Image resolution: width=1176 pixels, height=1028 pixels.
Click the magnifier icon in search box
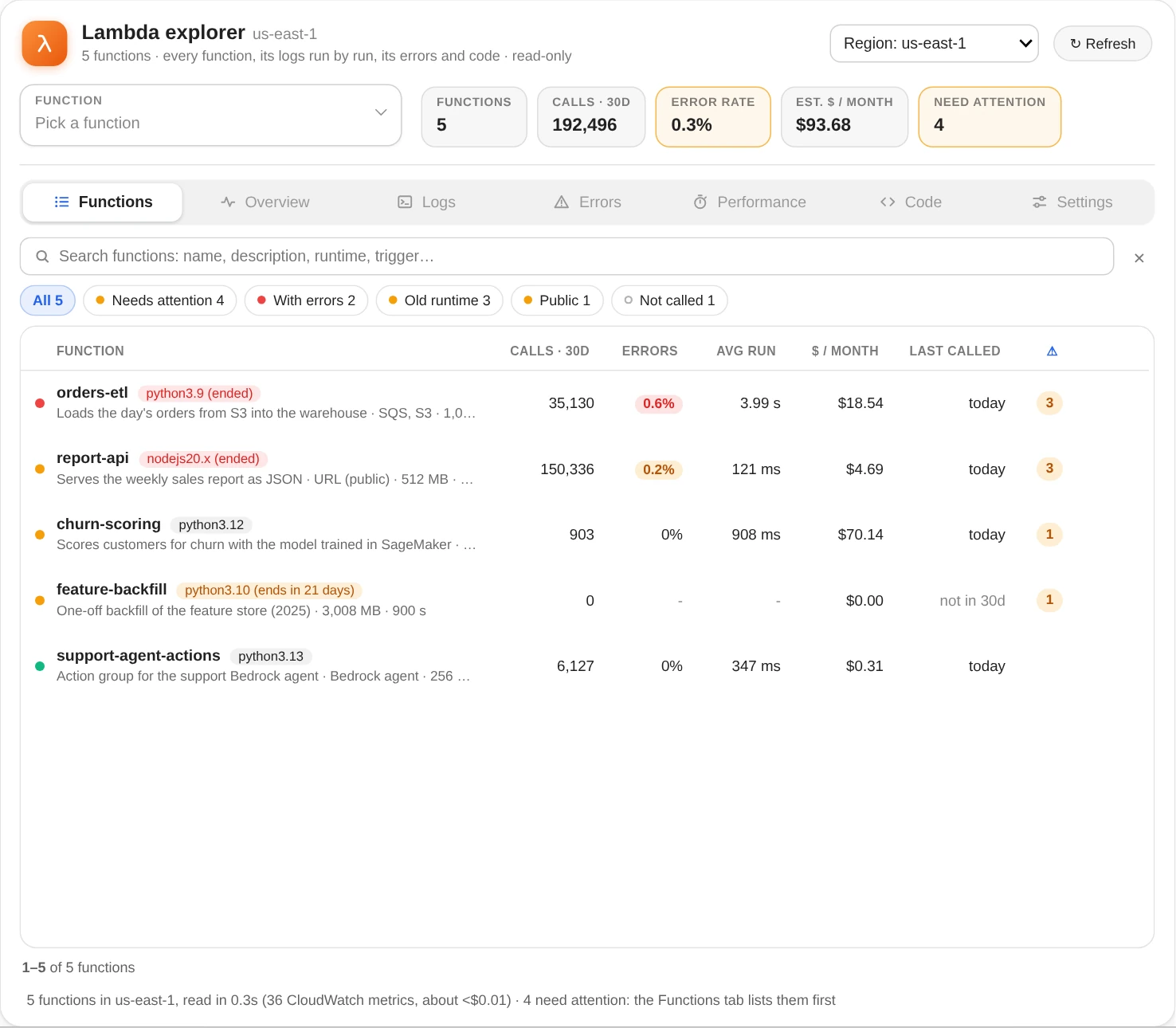pyautogui.click(x=43, y=257)
